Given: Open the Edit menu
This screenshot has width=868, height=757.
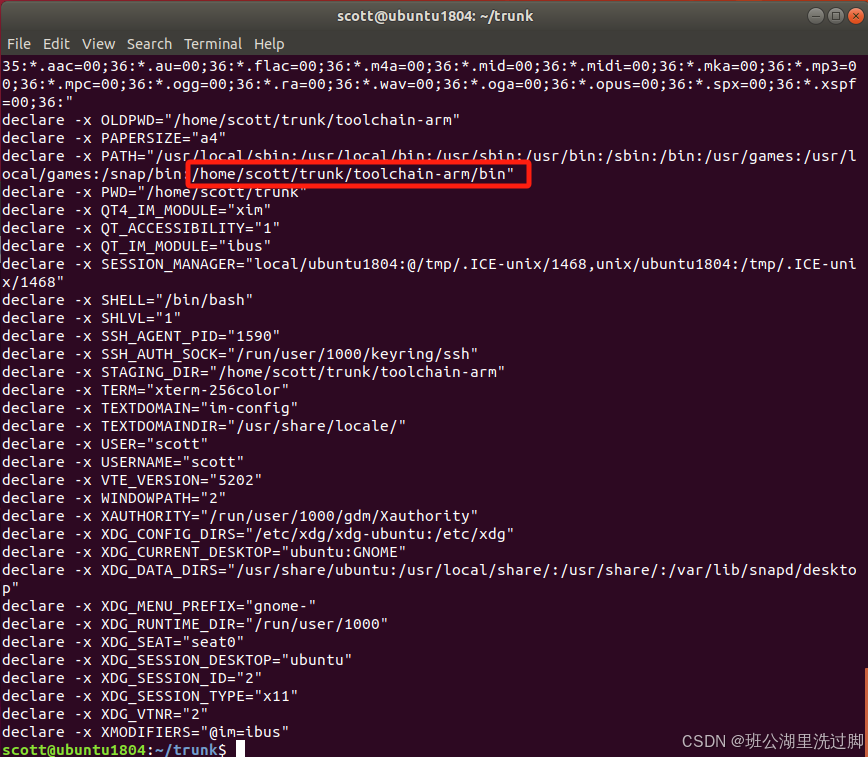Looking at the screenshot, I should coord(55,43).
